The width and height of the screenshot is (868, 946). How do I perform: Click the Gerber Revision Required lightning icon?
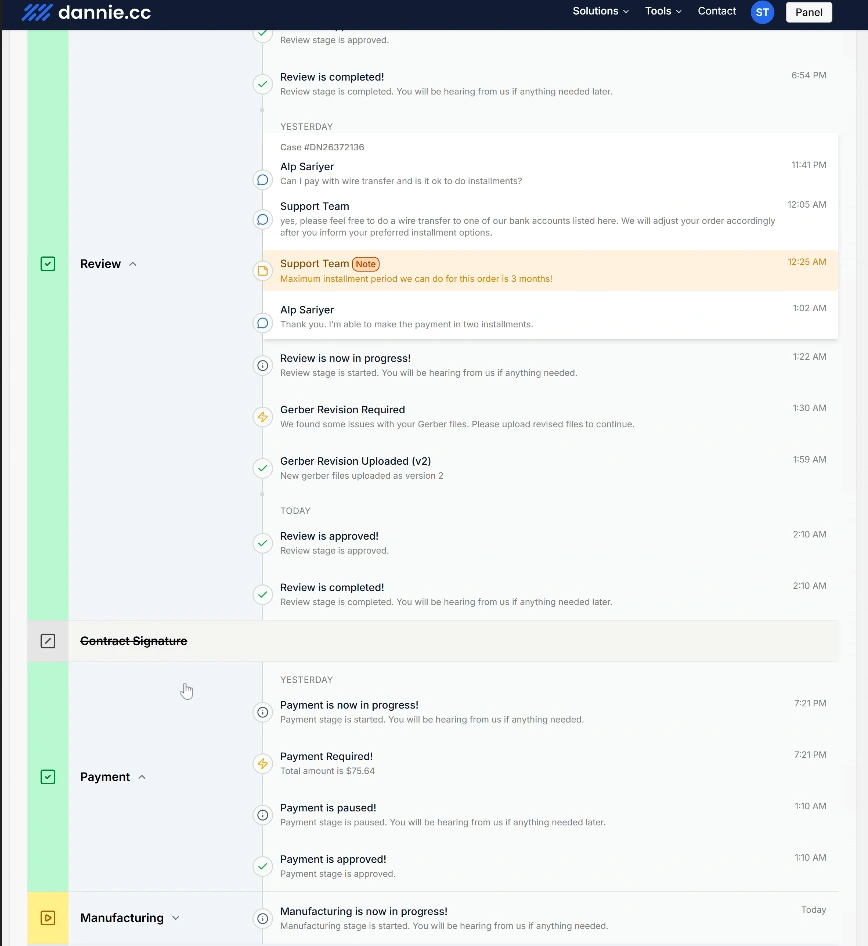(263, 417)
